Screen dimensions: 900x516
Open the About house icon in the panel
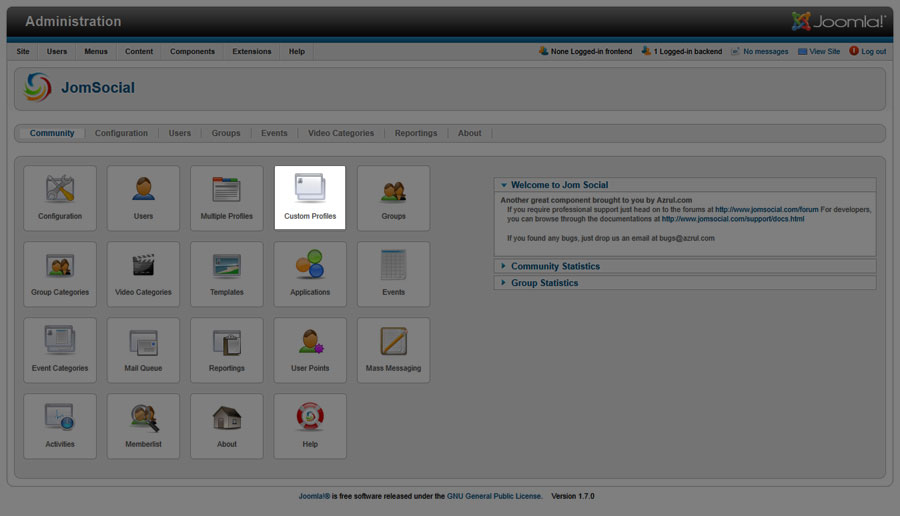pos(227,426)
